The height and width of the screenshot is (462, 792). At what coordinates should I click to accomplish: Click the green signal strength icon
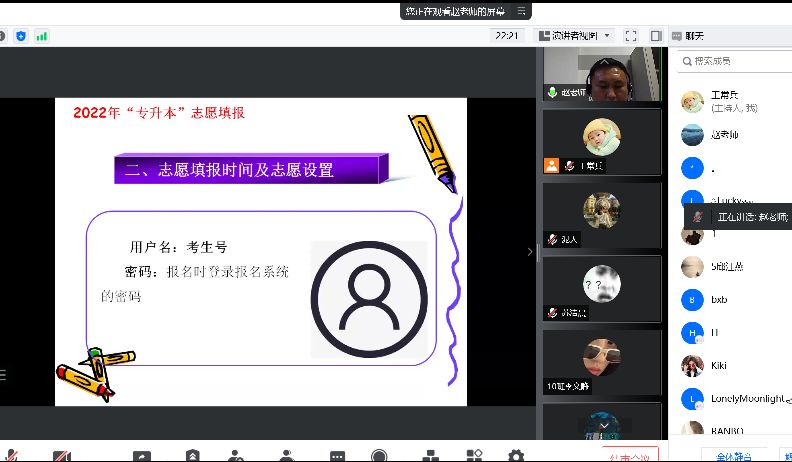tap(41, 35)
